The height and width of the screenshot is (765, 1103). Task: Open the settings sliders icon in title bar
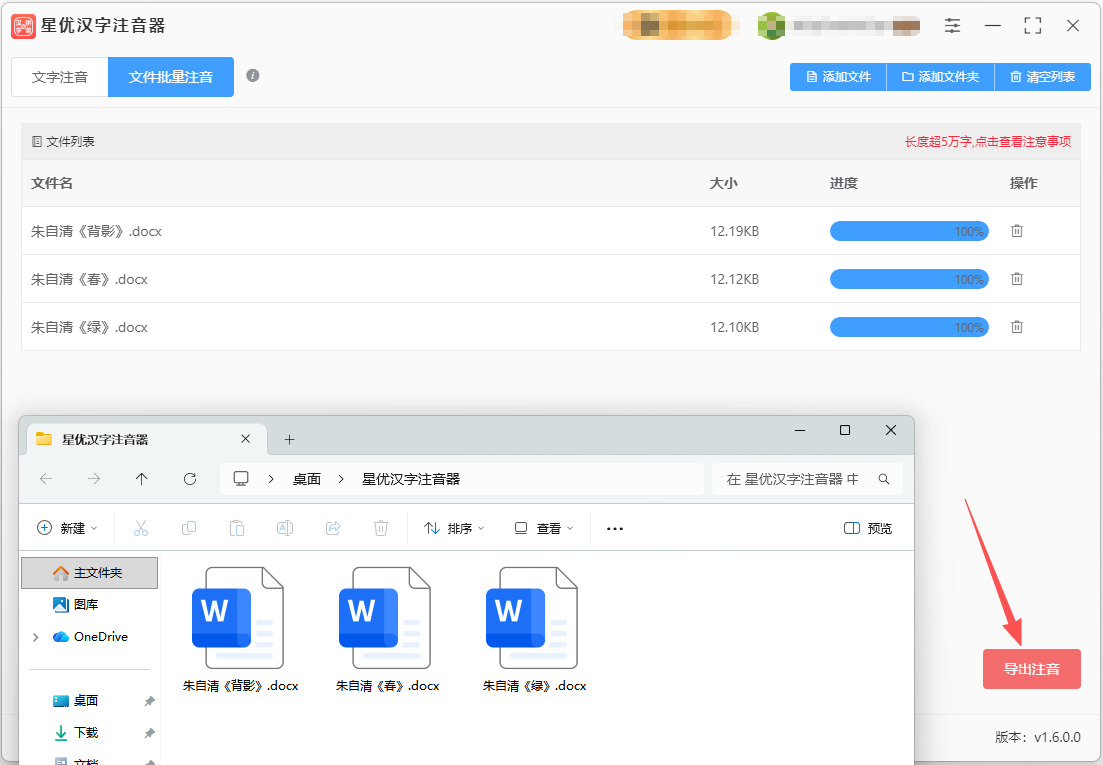point(952,26)
